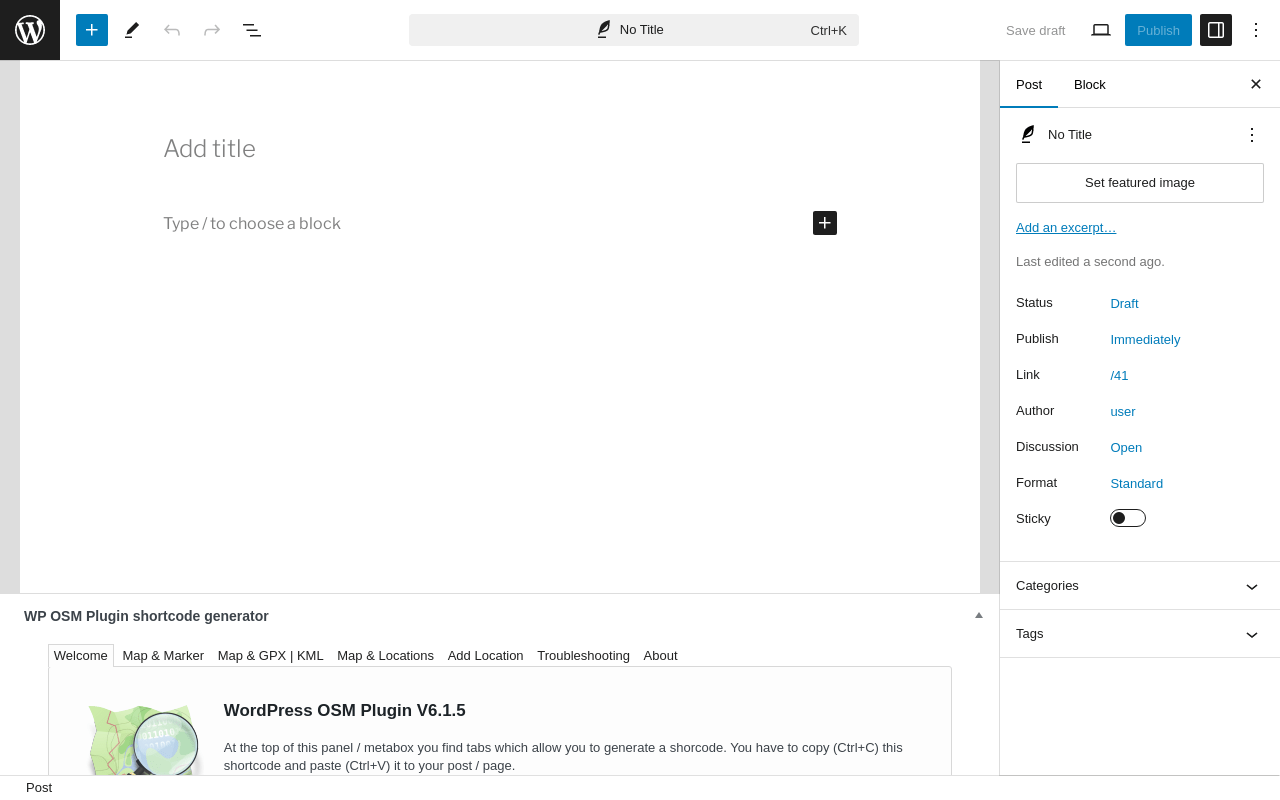Toggle the Settings sidebar panel icon
This screenshot has height=800, width=1280.
click(1216, 30)
